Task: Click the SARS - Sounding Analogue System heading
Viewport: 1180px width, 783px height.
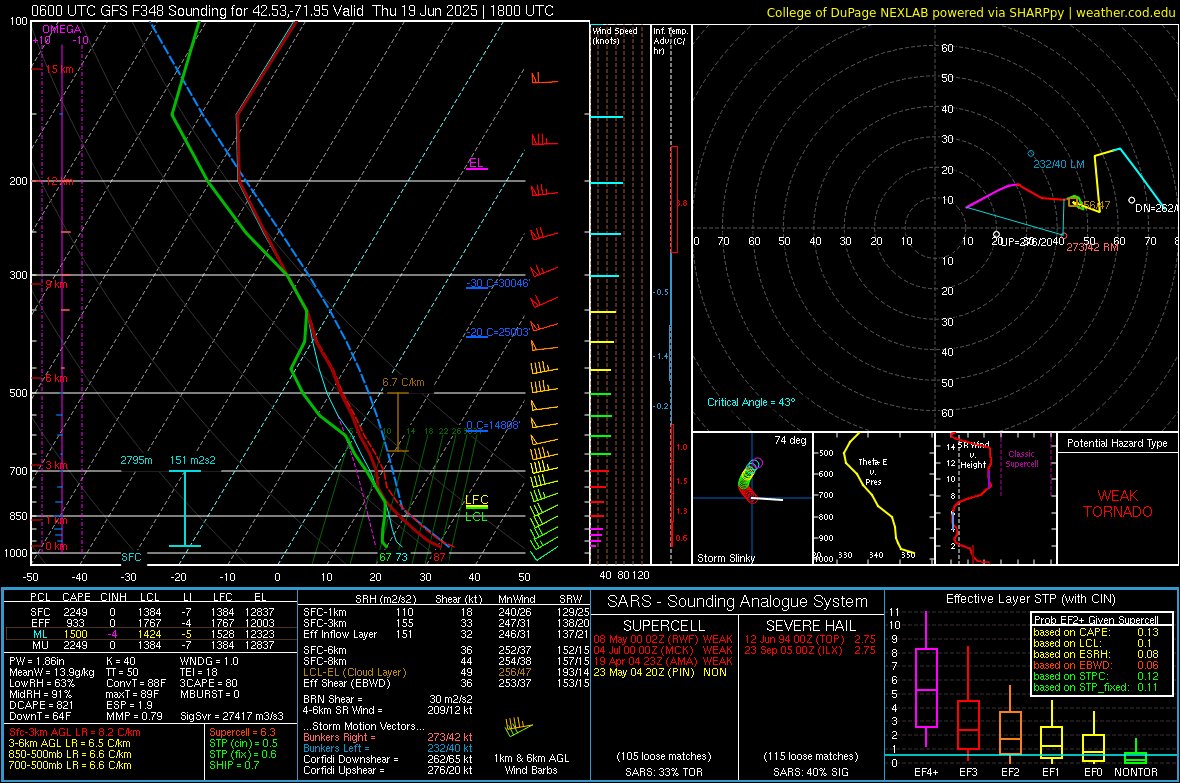Action: [738, 602]
